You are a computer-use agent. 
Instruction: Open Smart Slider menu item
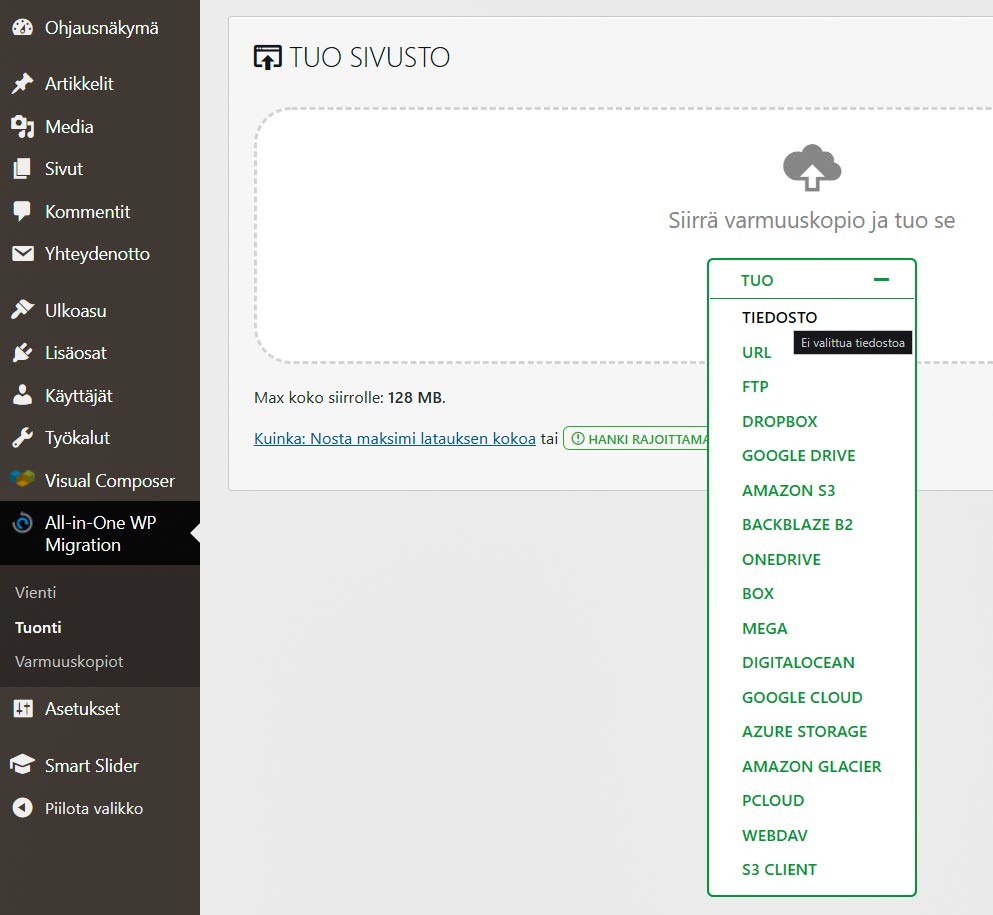[x=100, y=765]
